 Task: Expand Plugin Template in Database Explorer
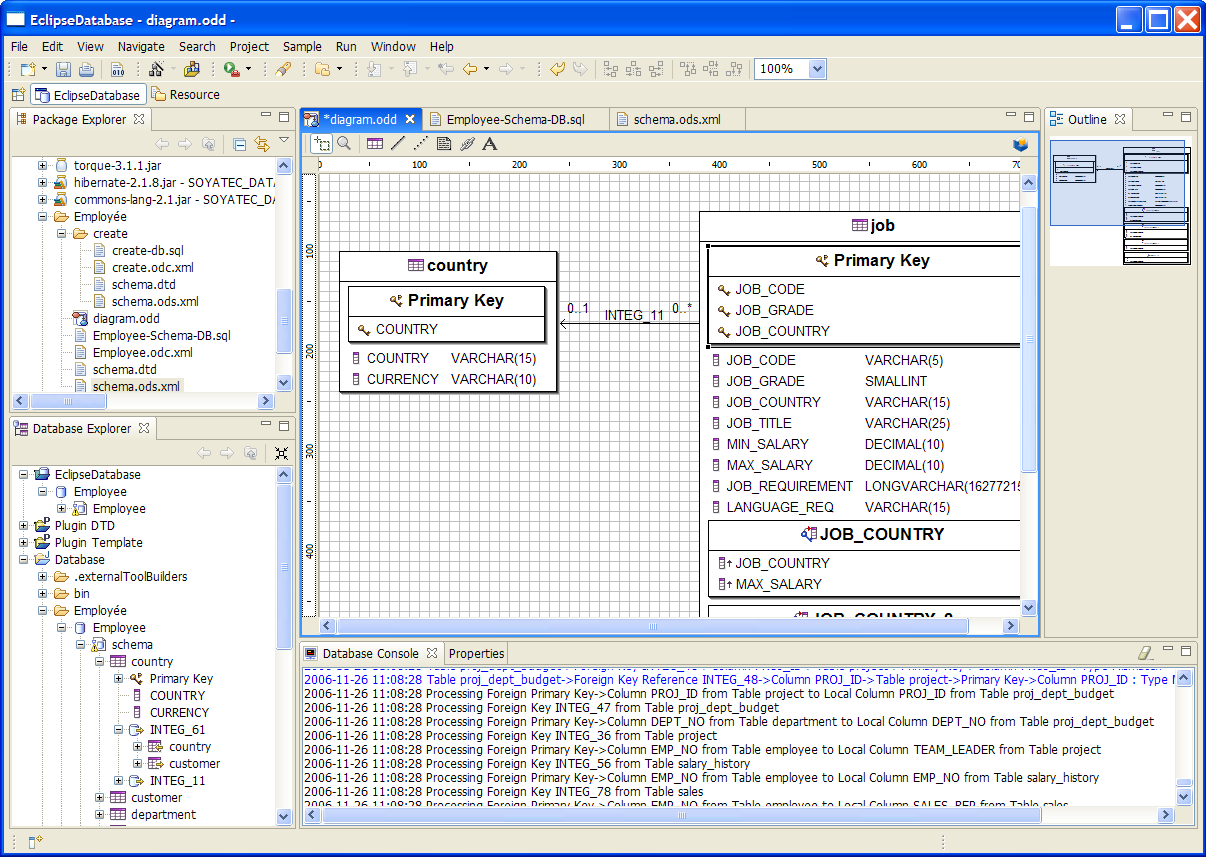pos(24,542)
